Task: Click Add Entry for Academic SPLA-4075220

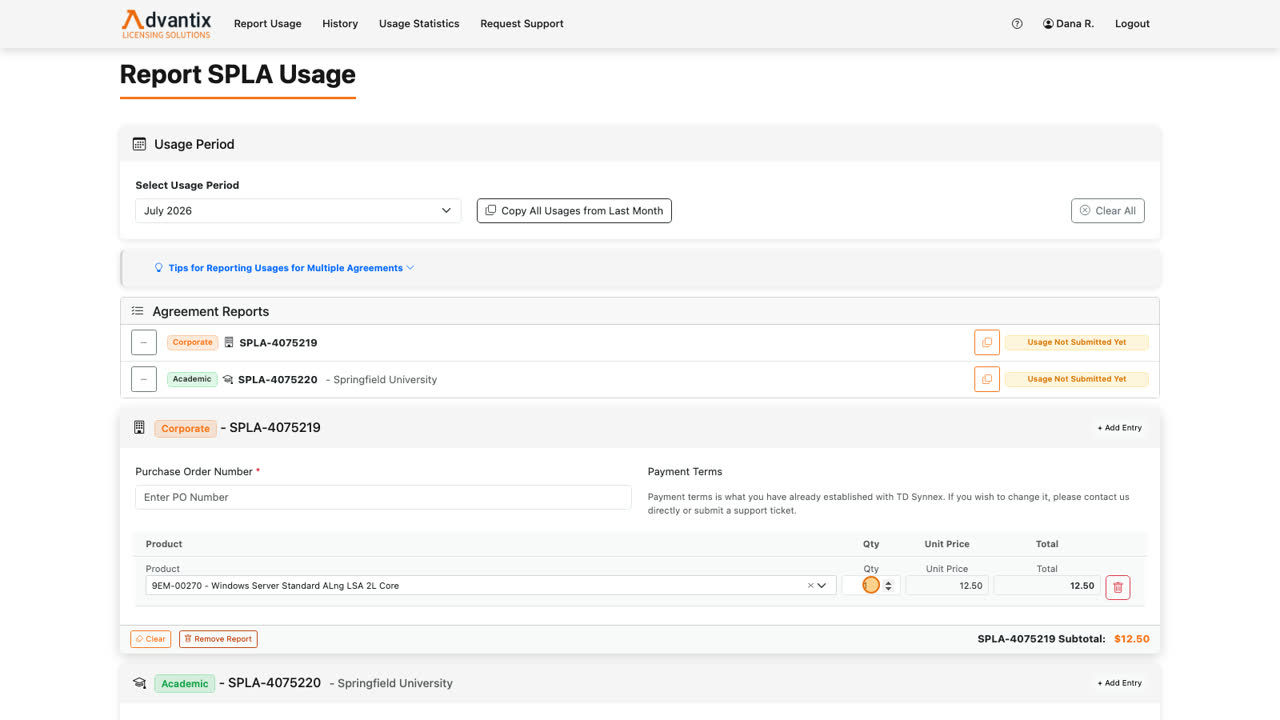Action: [x=1119, y=684]
